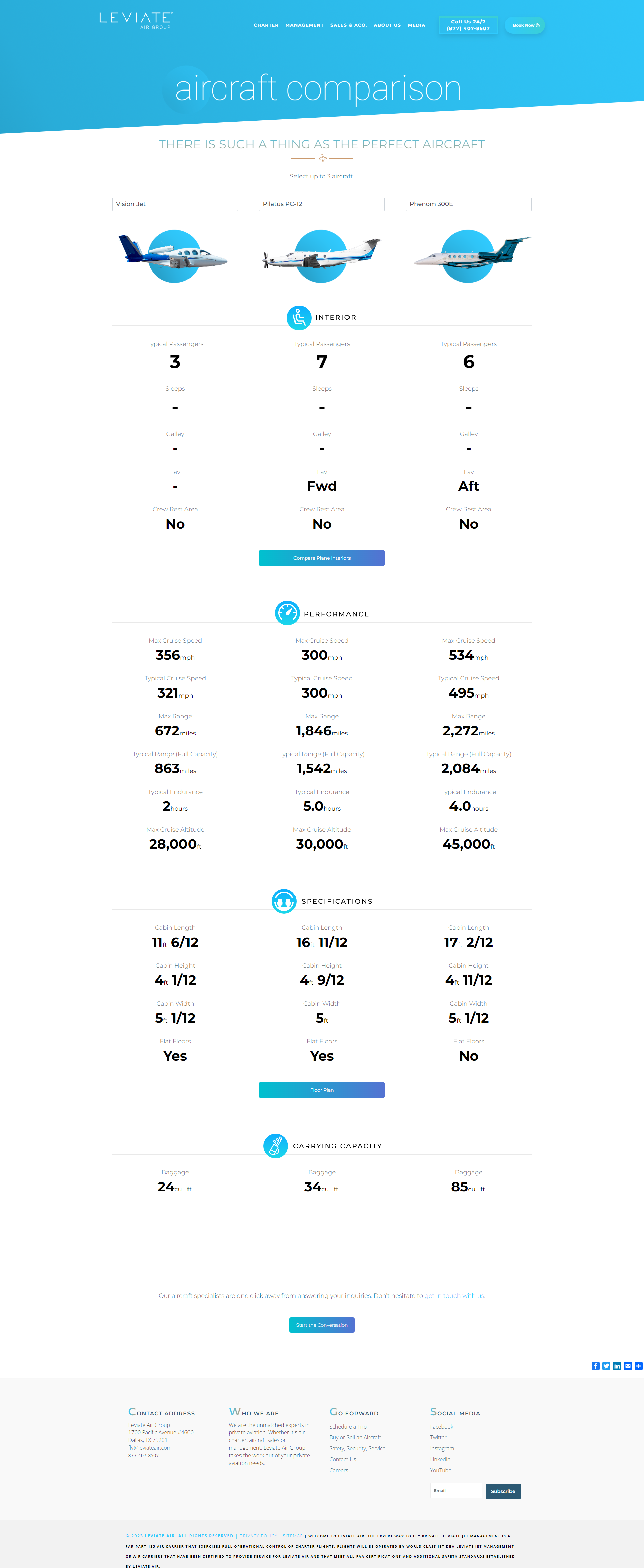Click the Interior seat icon
The width and height of the screenshot is (644, 1568).
pyautogui.click(x=299, y=318)
